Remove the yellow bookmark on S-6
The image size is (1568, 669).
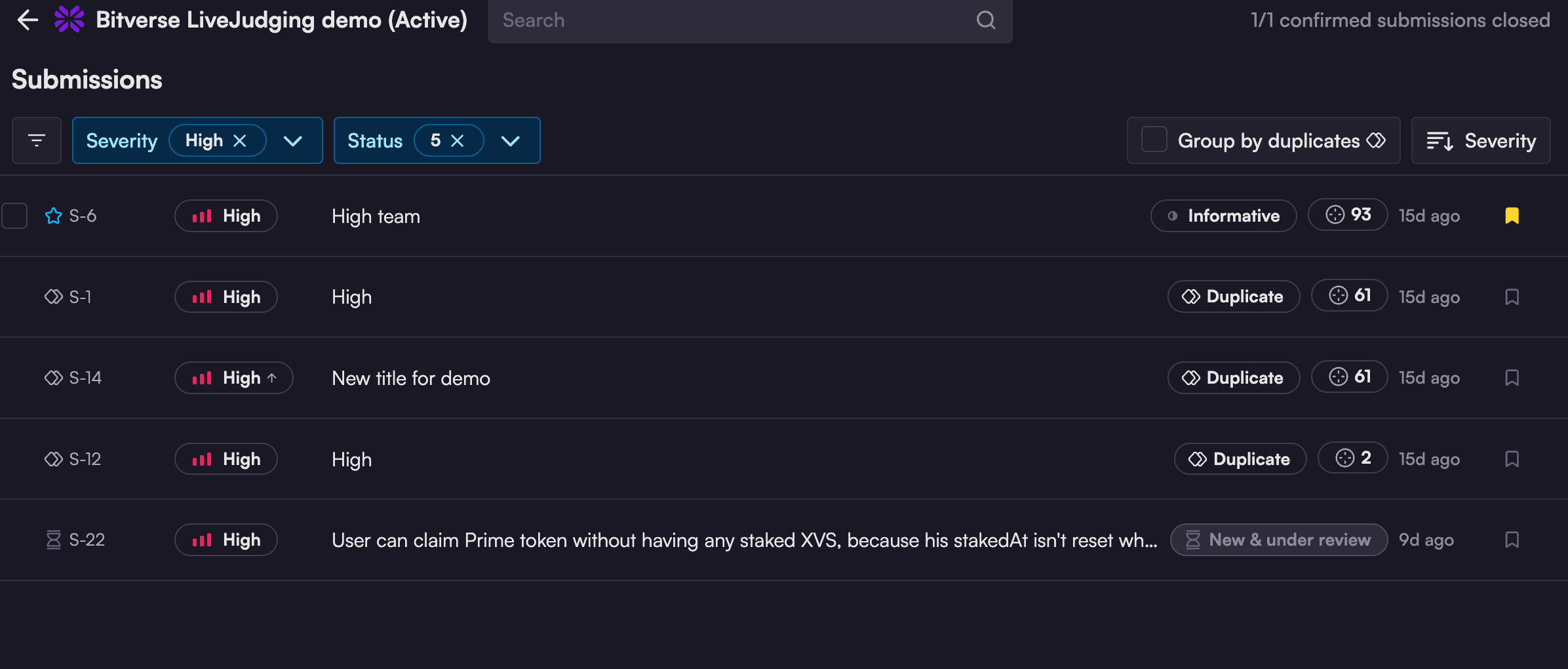tap(1512, 216)
